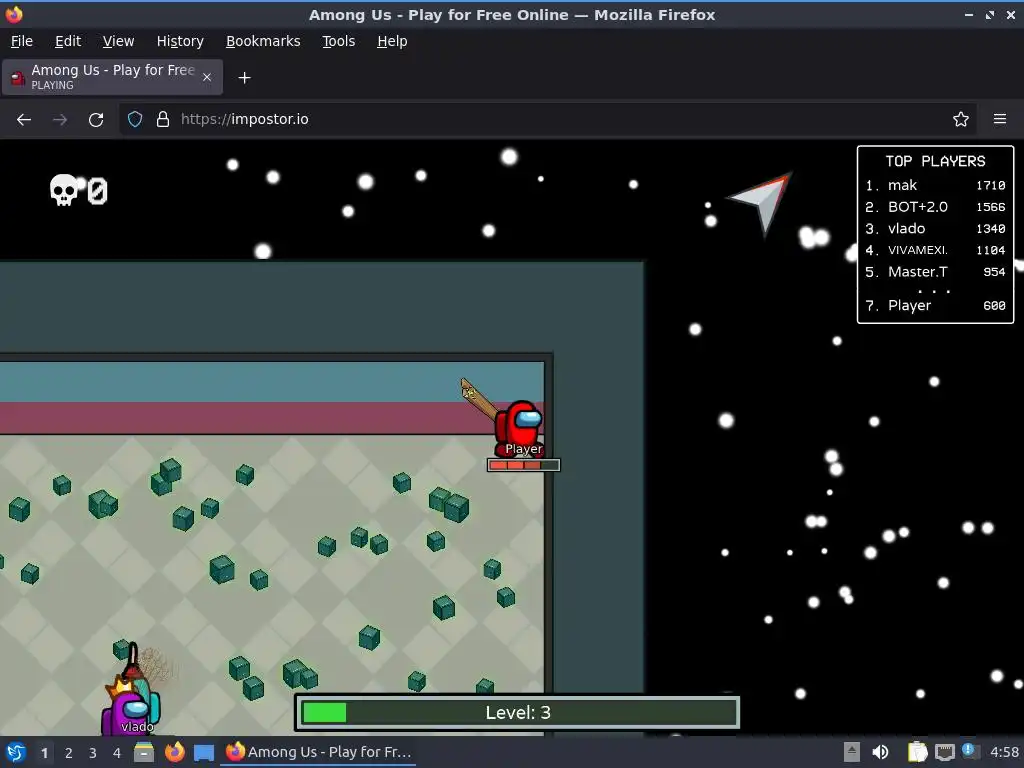Screen dimensions: 1024x768
Task: Open the History menu
Action: click(180, 41)
